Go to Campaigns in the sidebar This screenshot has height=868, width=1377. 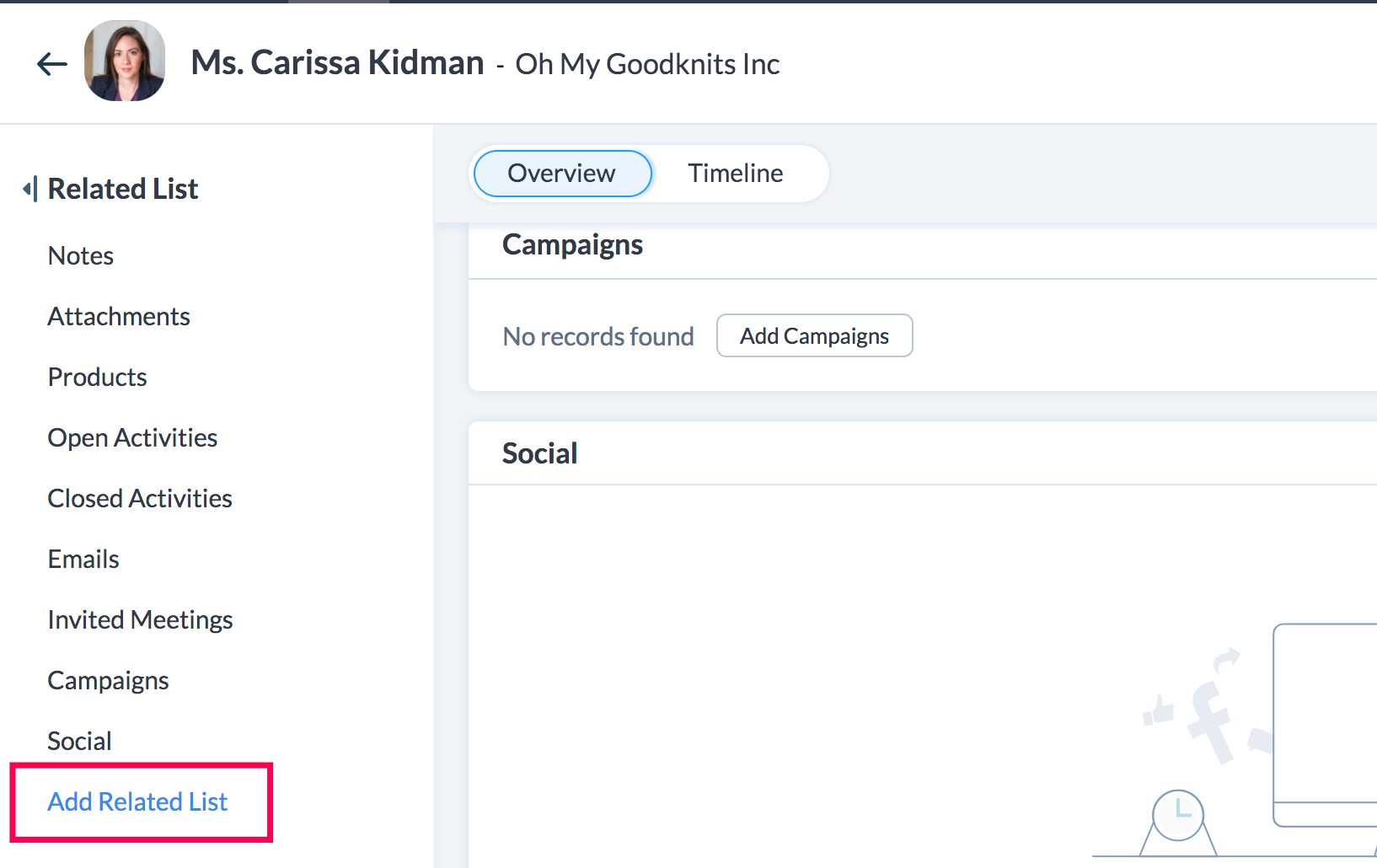(x=108, y=681)
